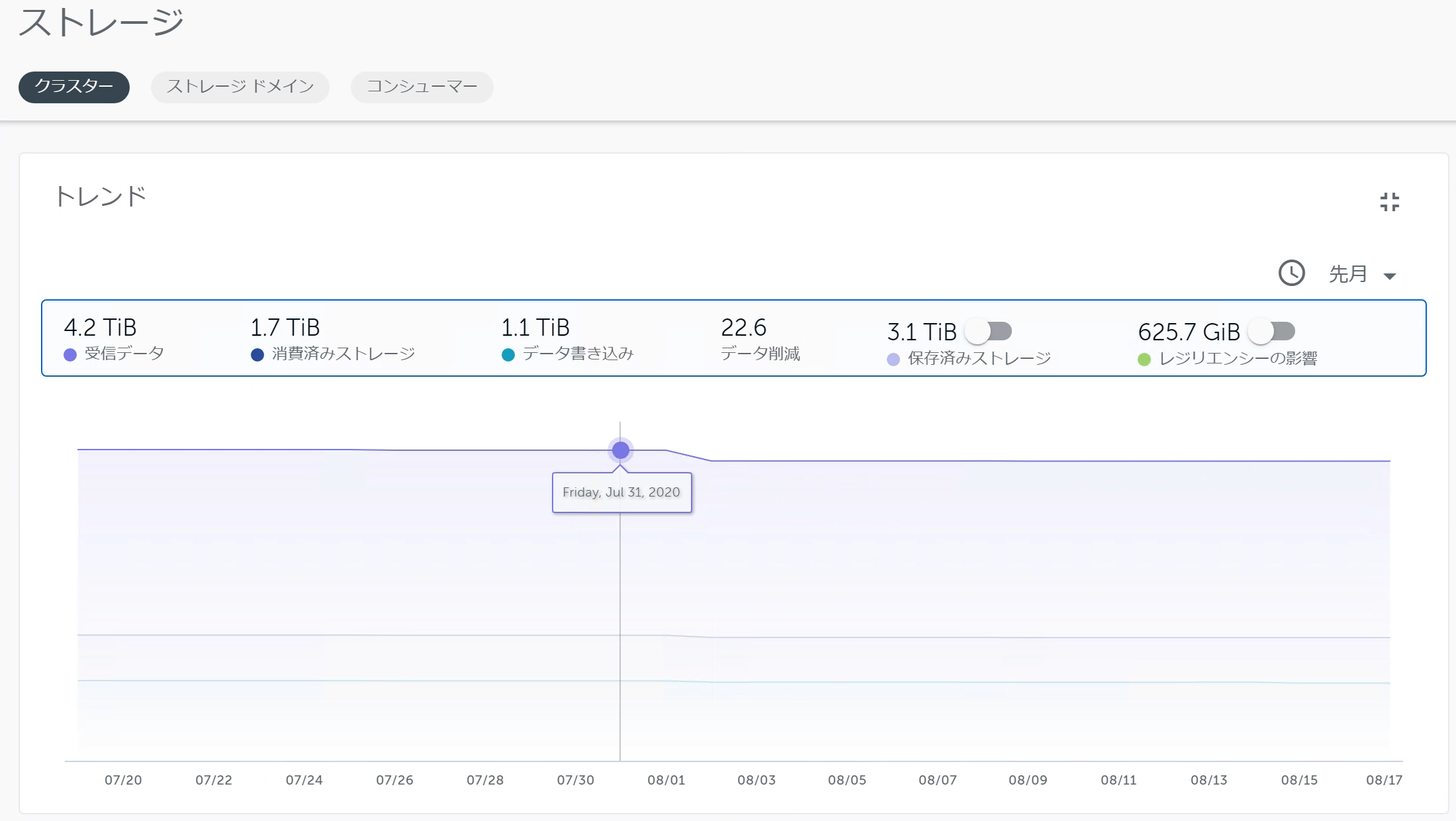Image resolution: width=1456 pixels, height=821 pixels.
Task: Click the 08/01 axis date label
Action: 666,780
